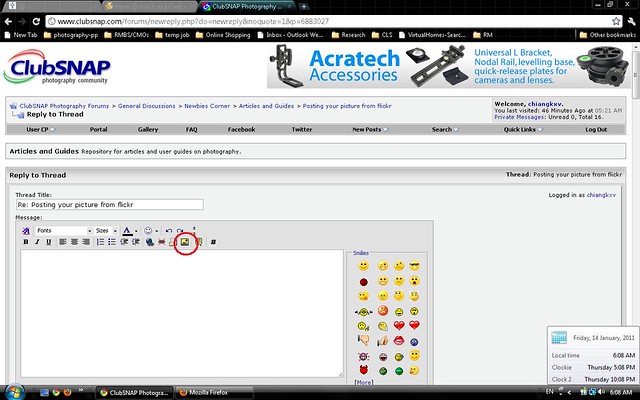The height and width of the screenshot is (400, 640).
Task: Open the photography-pp bookmarks folder
Action: point(71,35)
